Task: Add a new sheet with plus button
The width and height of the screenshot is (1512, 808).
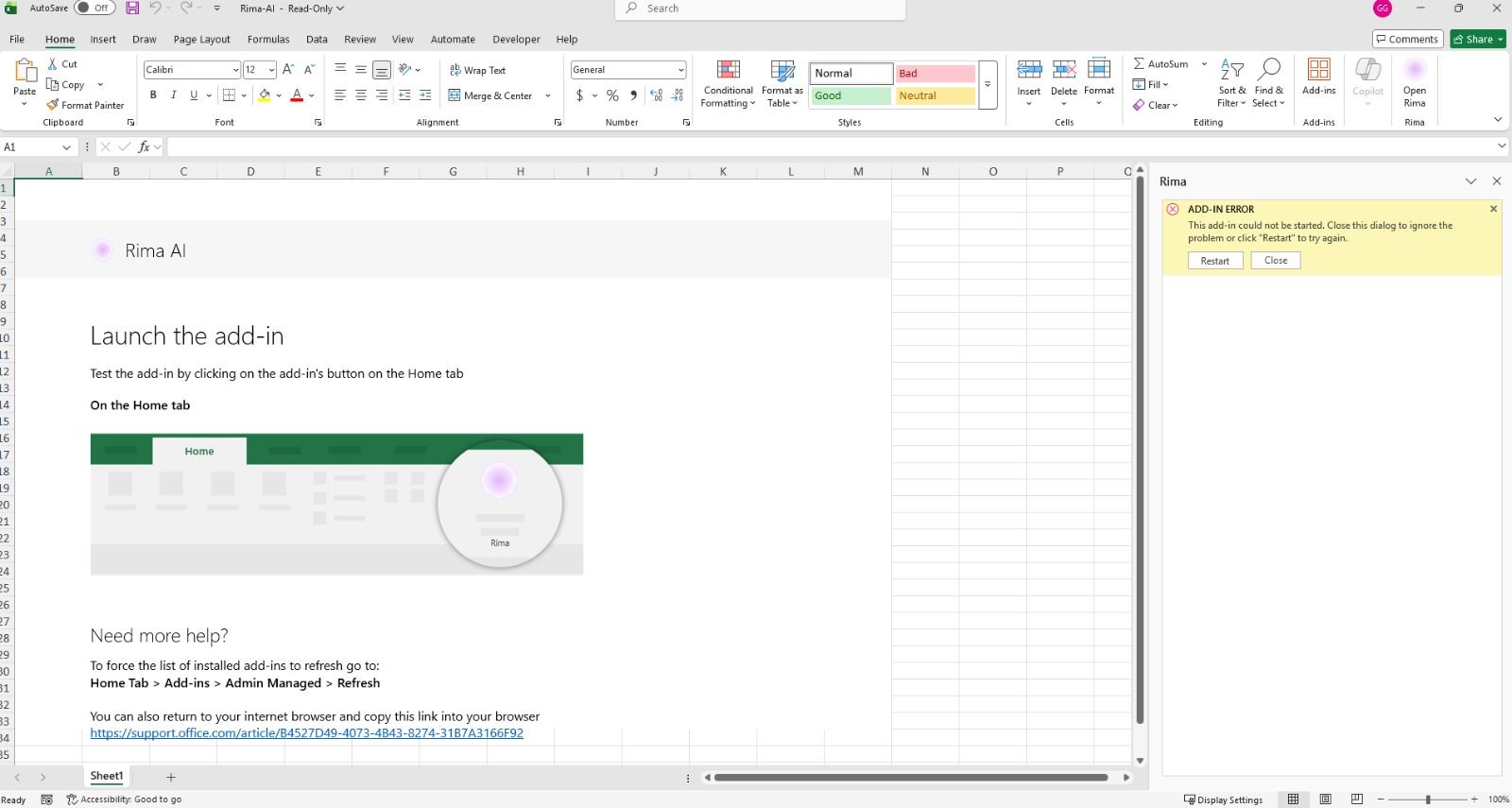Action: tap(171, 777)
